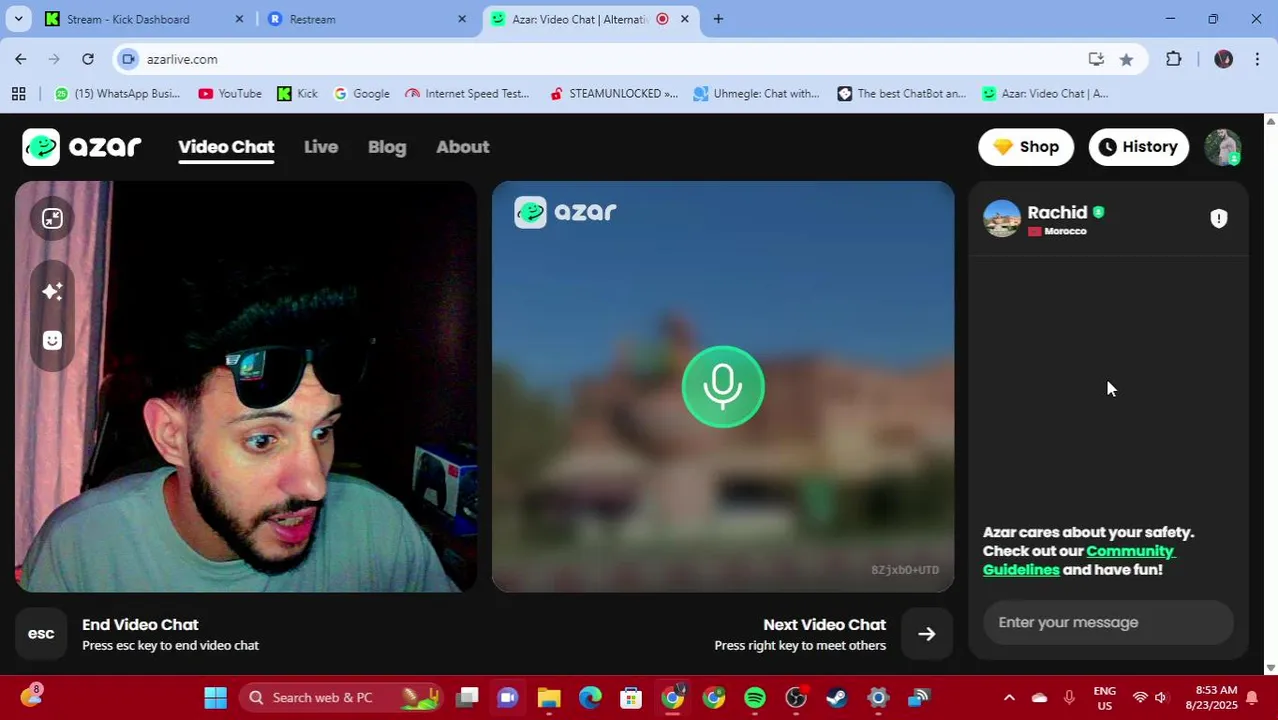The image size is (1278, 720).
Task: Open the volume control in tray
Action: [x=1160, y=698]
